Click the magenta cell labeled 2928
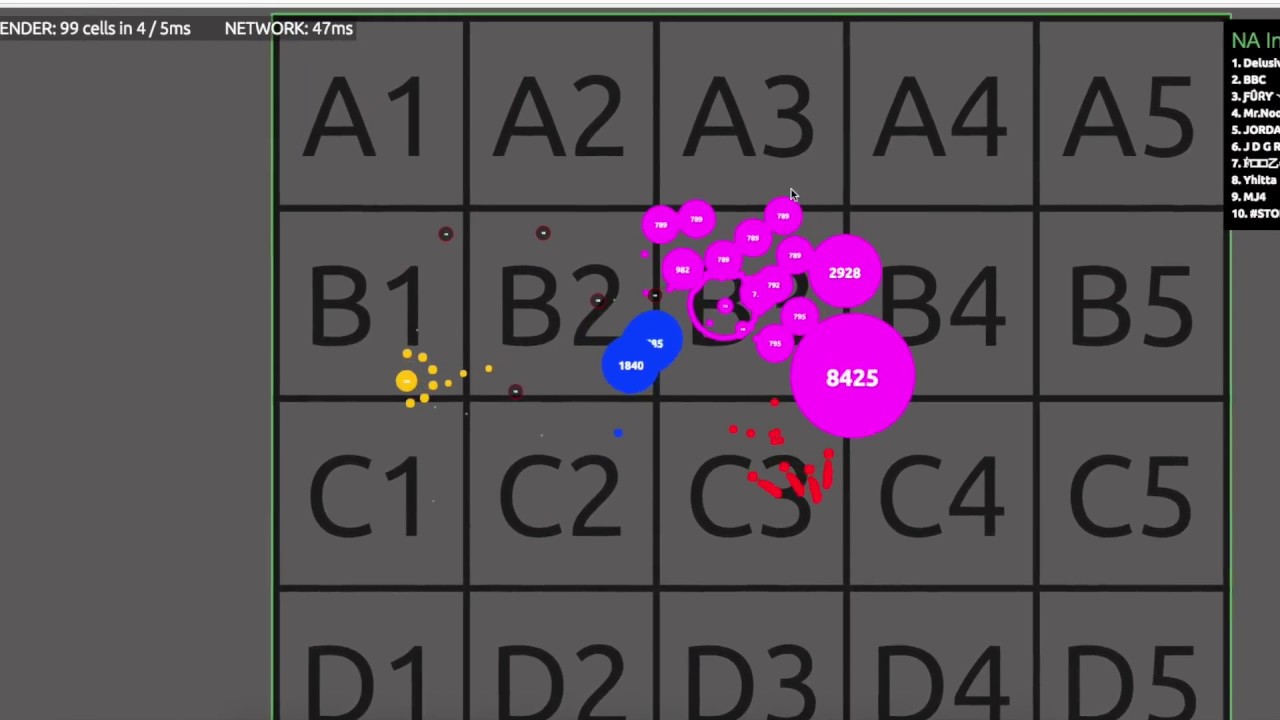The width and height of the screenshot is (1280, 720). coord(844,272)
